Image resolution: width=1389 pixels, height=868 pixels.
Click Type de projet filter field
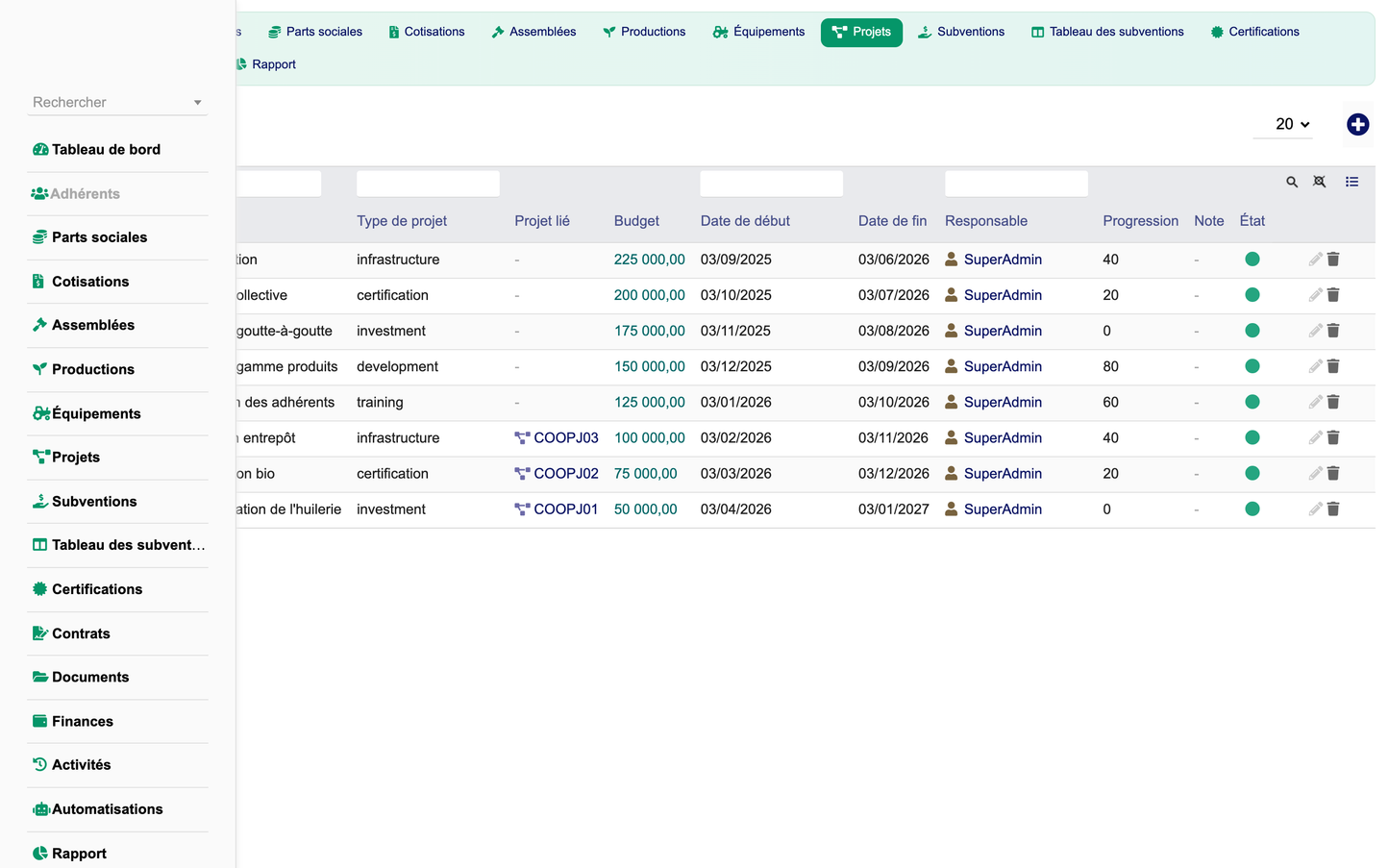tap(428, 184)
